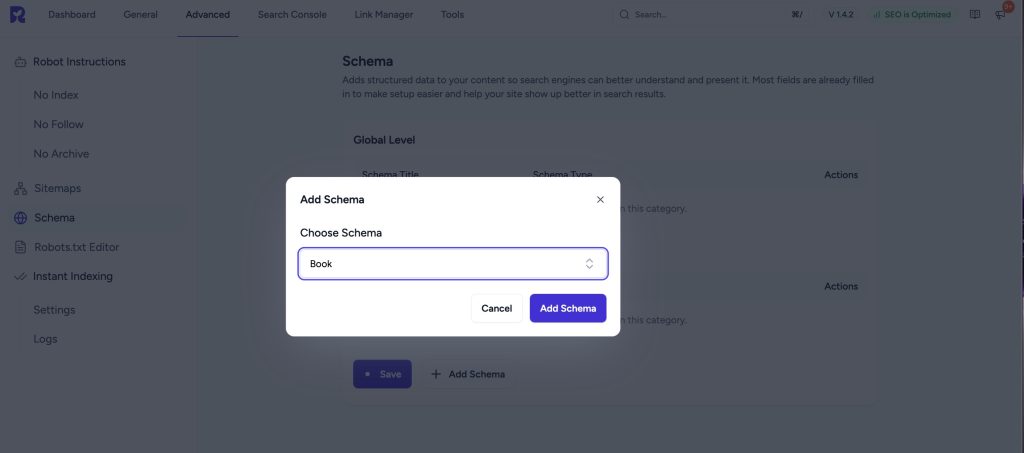Image resolution: width=1024 pixels, height=453 pixels.
Task: Click the SEO is Optimized status badge
Action: pyautogui.click(x=909, y=15)
